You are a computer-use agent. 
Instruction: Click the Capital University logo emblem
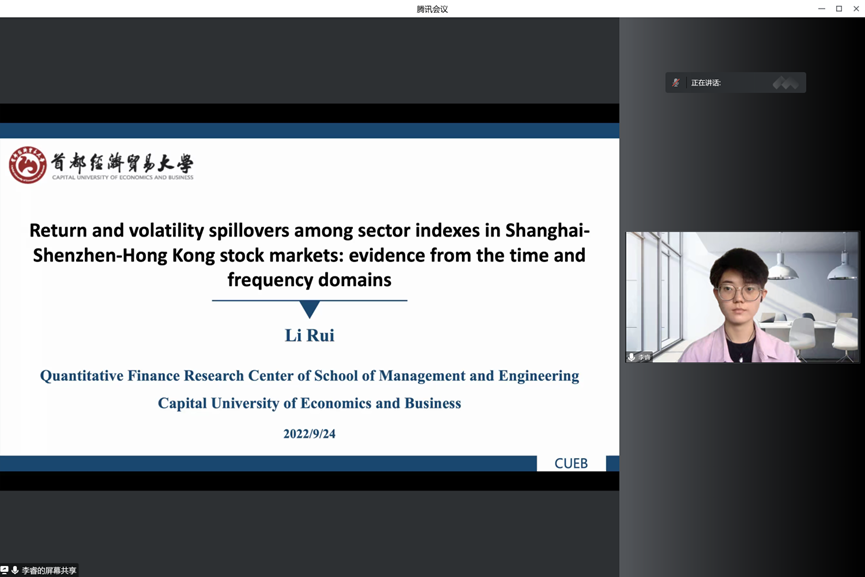click(28, 165)
